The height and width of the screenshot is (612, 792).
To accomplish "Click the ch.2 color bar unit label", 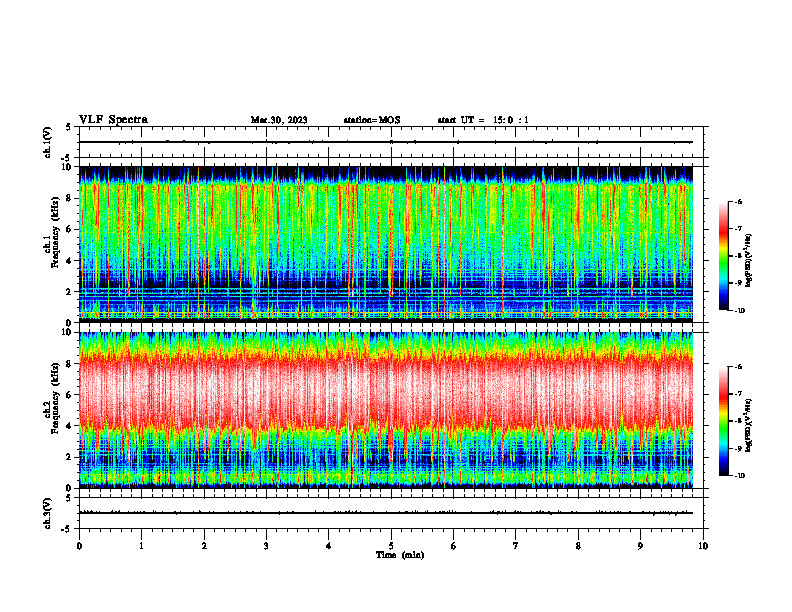I will pyautogui.click(x=749, y=425).
